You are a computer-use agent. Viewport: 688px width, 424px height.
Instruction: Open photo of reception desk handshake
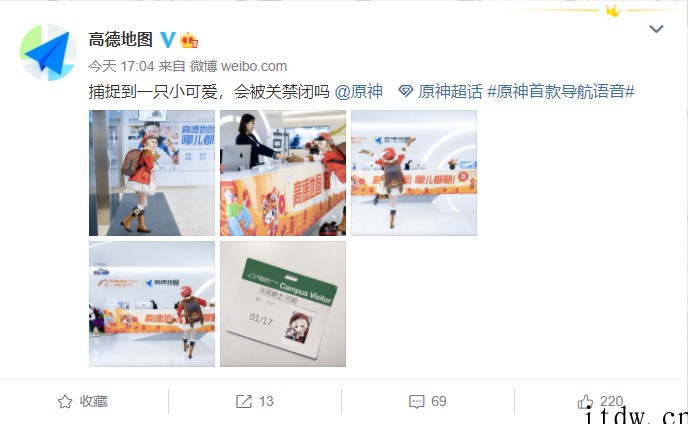pos(283,173)
